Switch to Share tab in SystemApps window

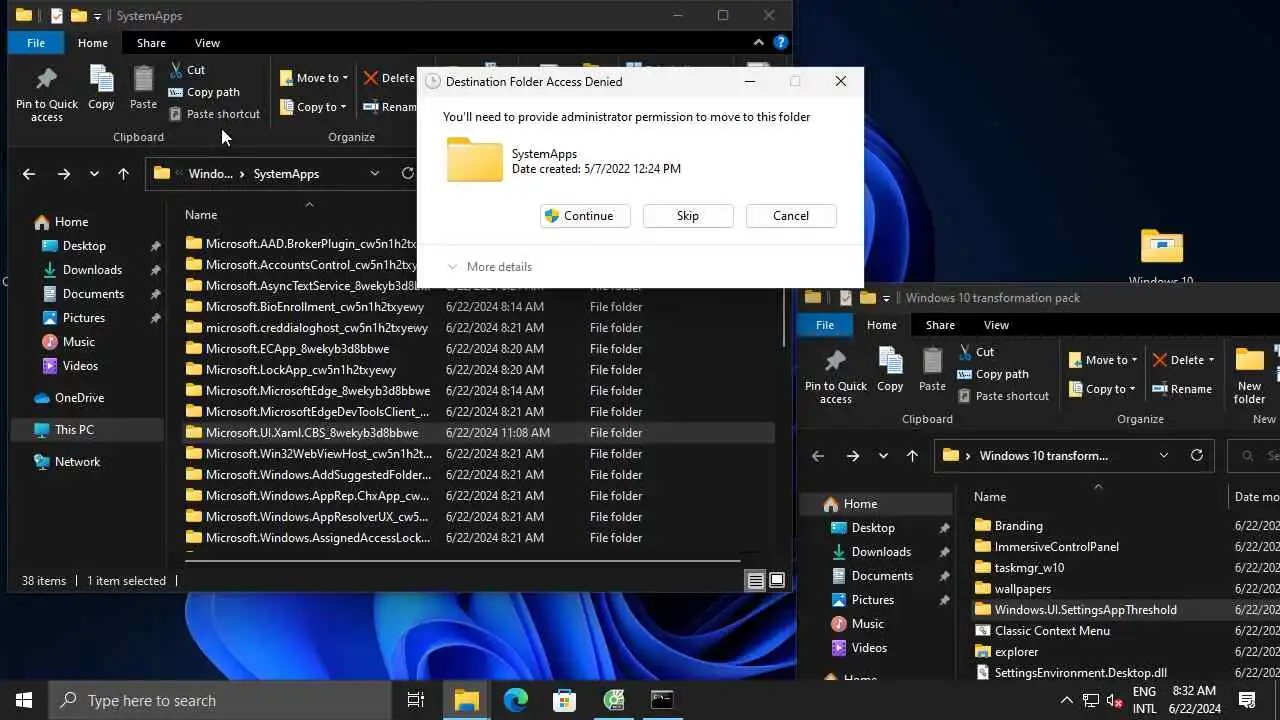151,43
